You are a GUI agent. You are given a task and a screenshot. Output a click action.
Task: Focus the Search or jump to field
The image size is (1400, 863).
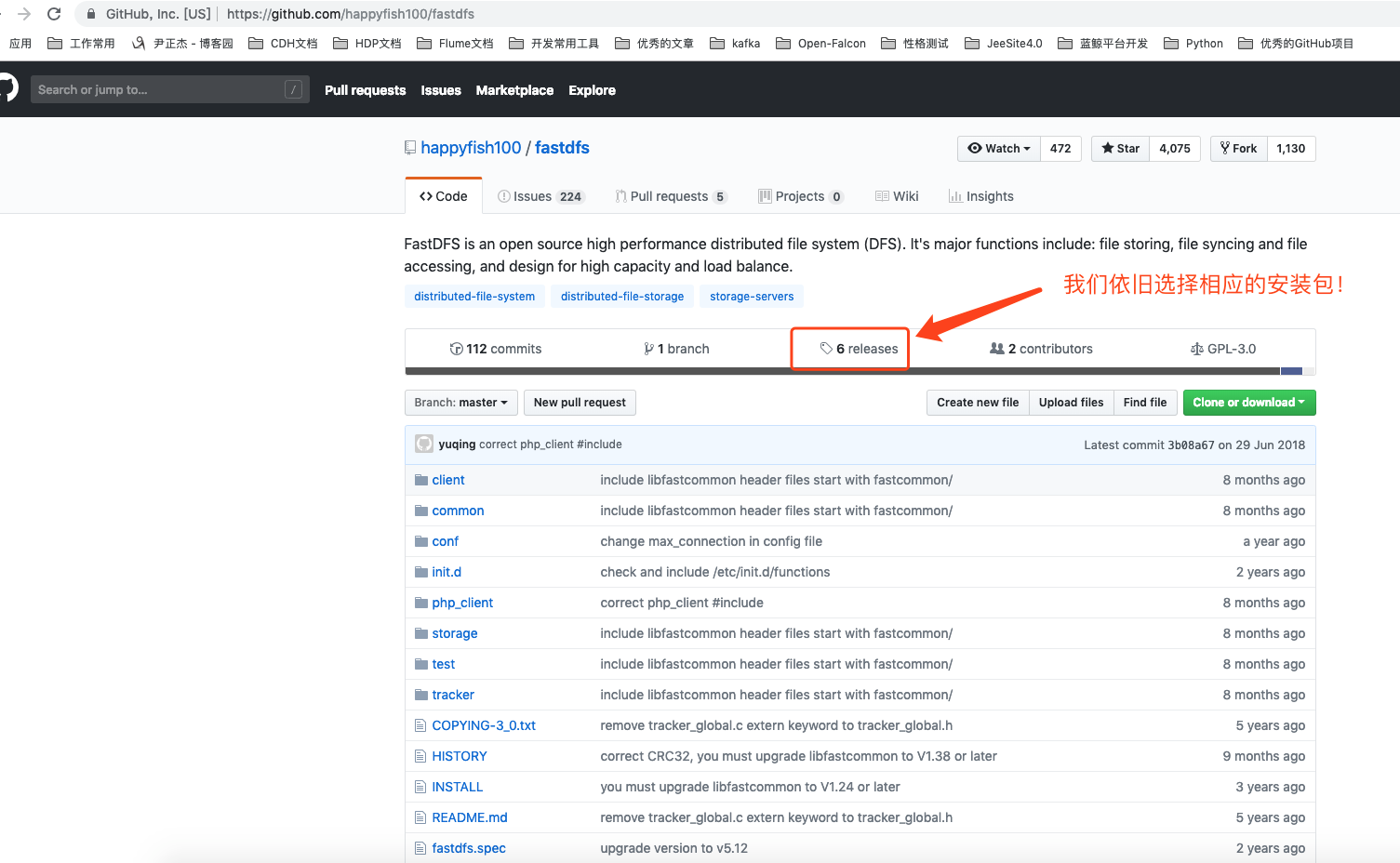click(x=170, y=89)
